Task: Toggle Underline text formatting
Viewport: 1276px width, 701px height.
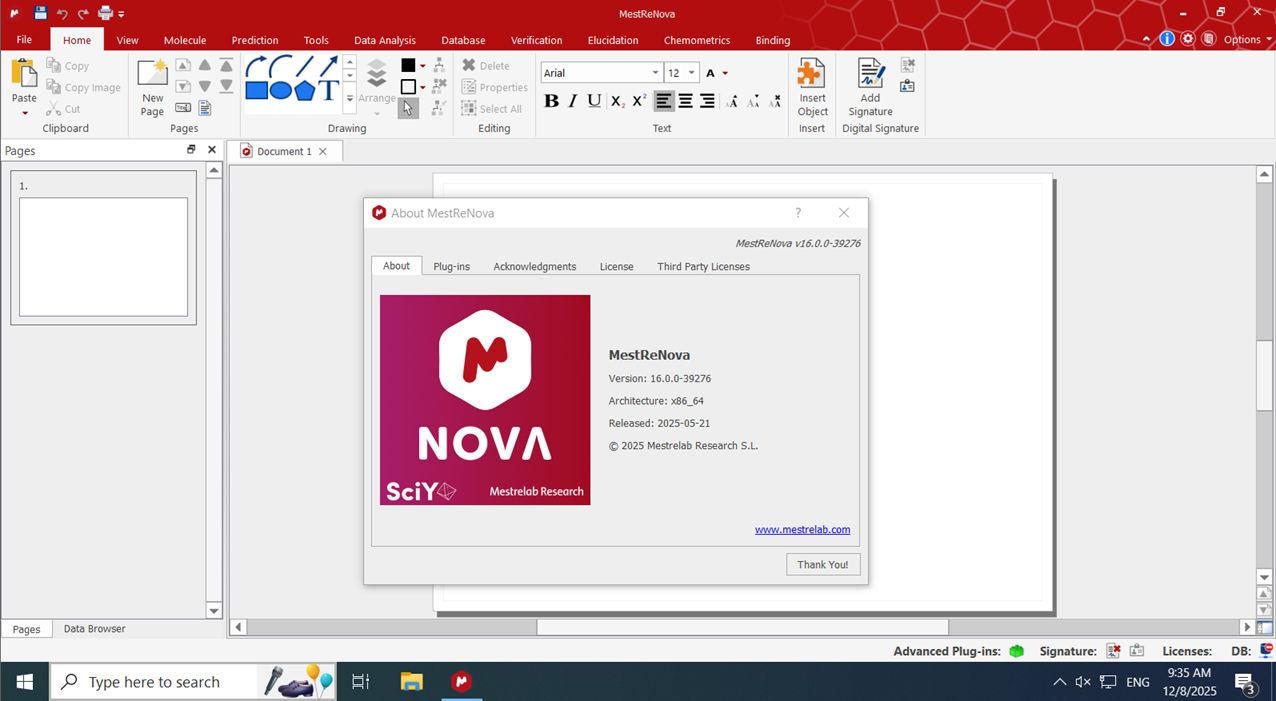Action: [594, 101]
